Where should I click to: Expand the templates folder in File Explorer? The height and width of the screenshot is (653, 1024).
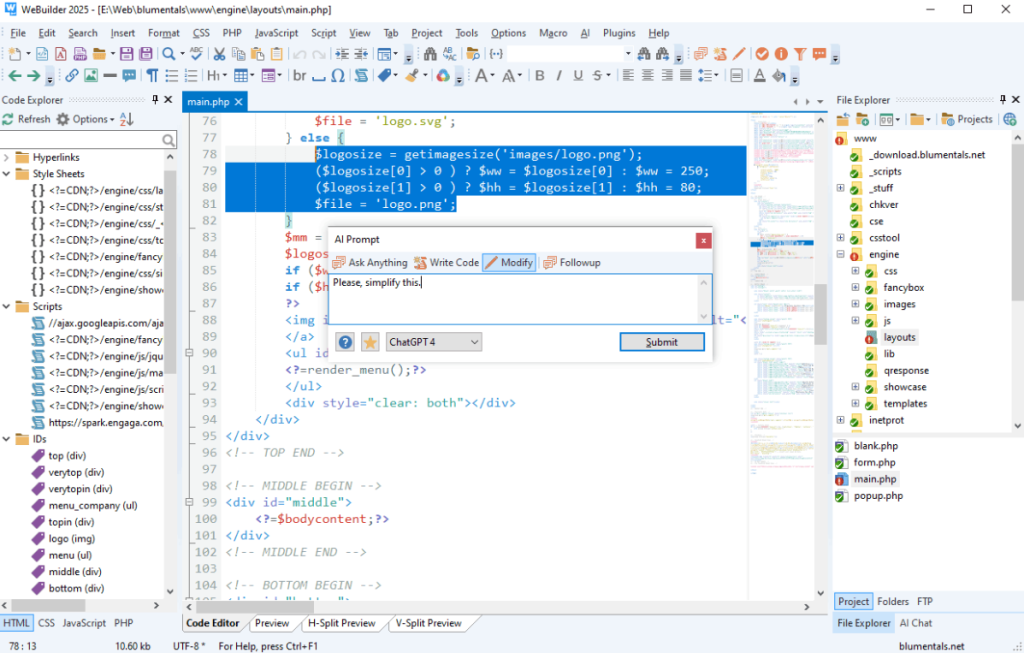point(855,404)
